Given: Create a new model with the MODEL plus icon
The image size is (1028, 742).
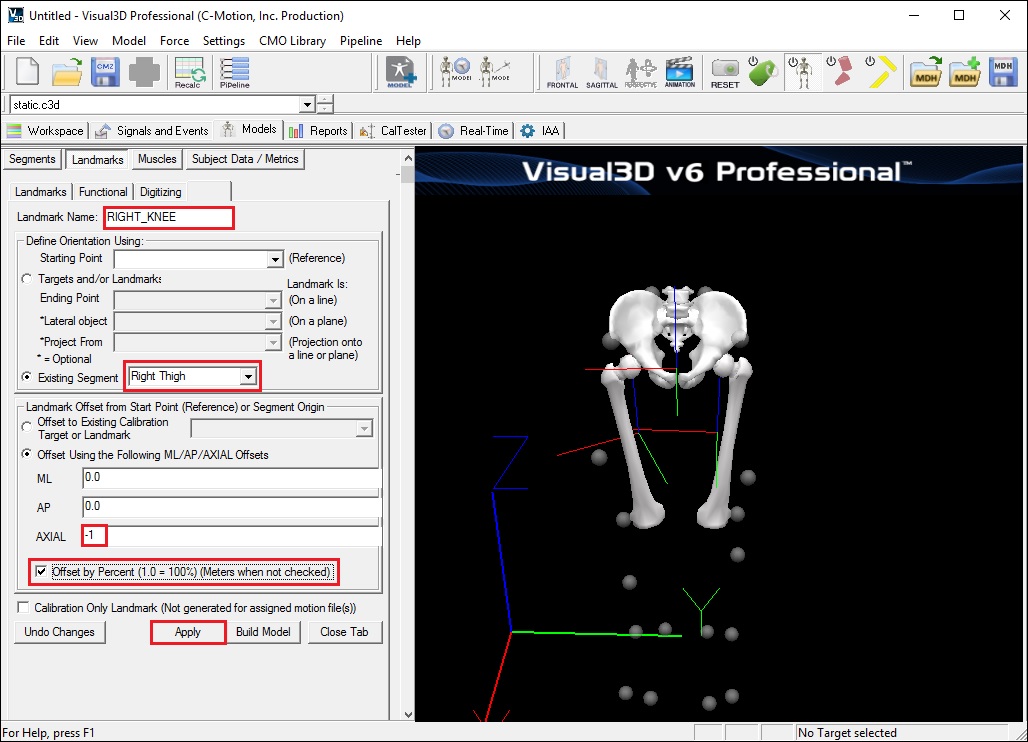Looking at the screenshot, I should tap(400, 72).
